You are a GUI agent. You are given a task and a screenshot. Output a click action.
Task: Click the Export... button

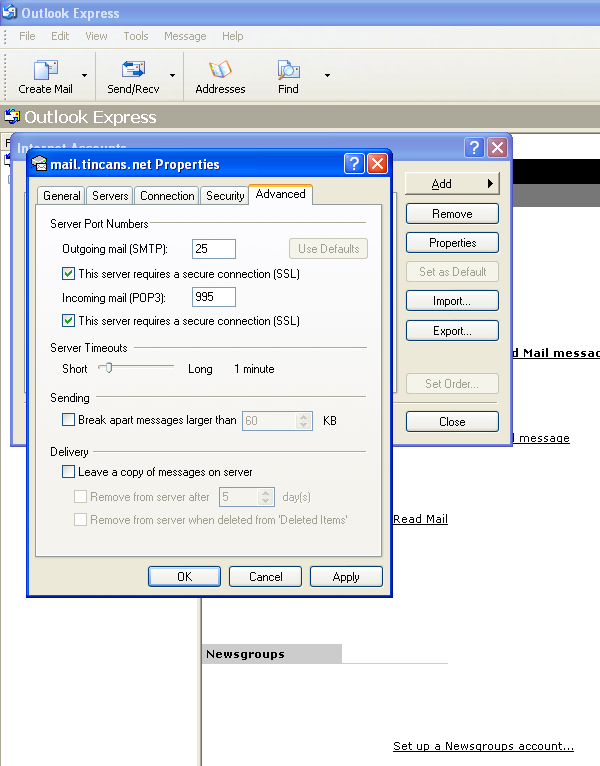[x=452, y=331]
